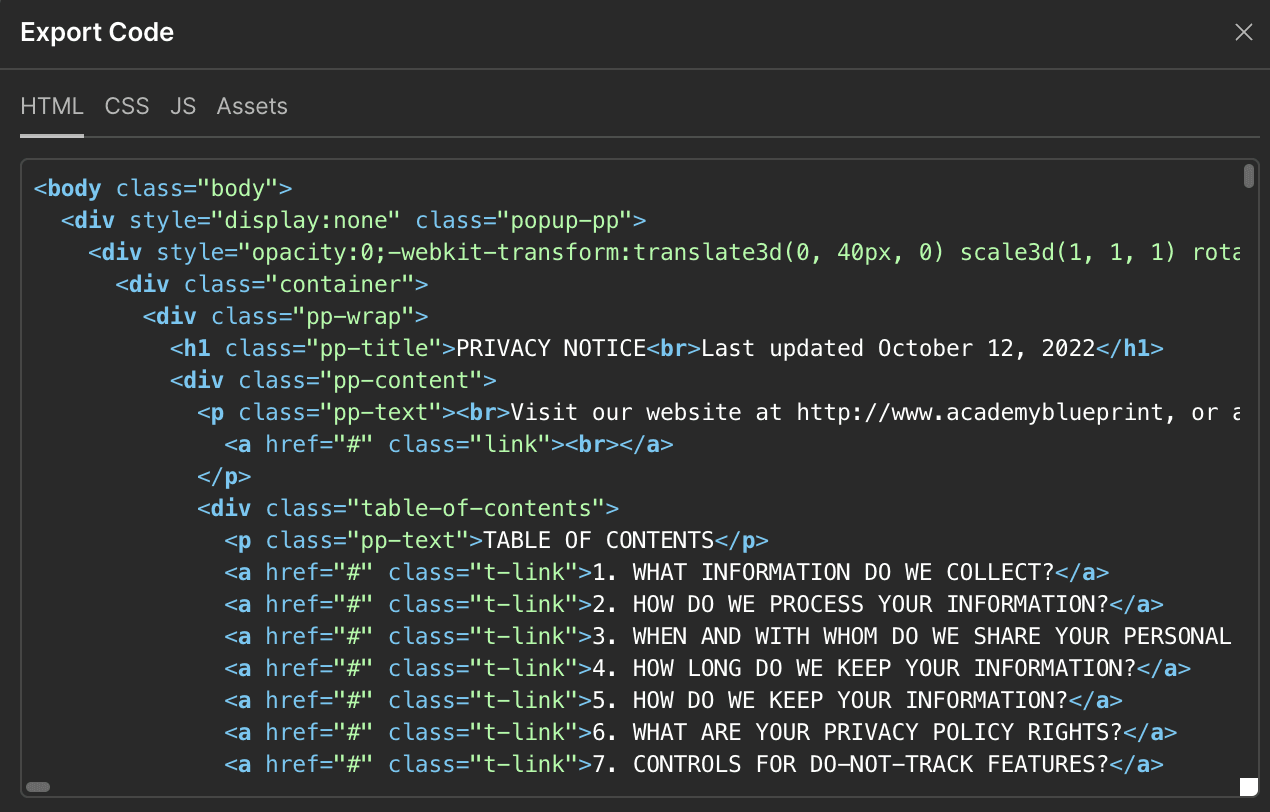Click the HOW LONG DO WE KEEP line
1270x812 pixels.
point(708,668)
